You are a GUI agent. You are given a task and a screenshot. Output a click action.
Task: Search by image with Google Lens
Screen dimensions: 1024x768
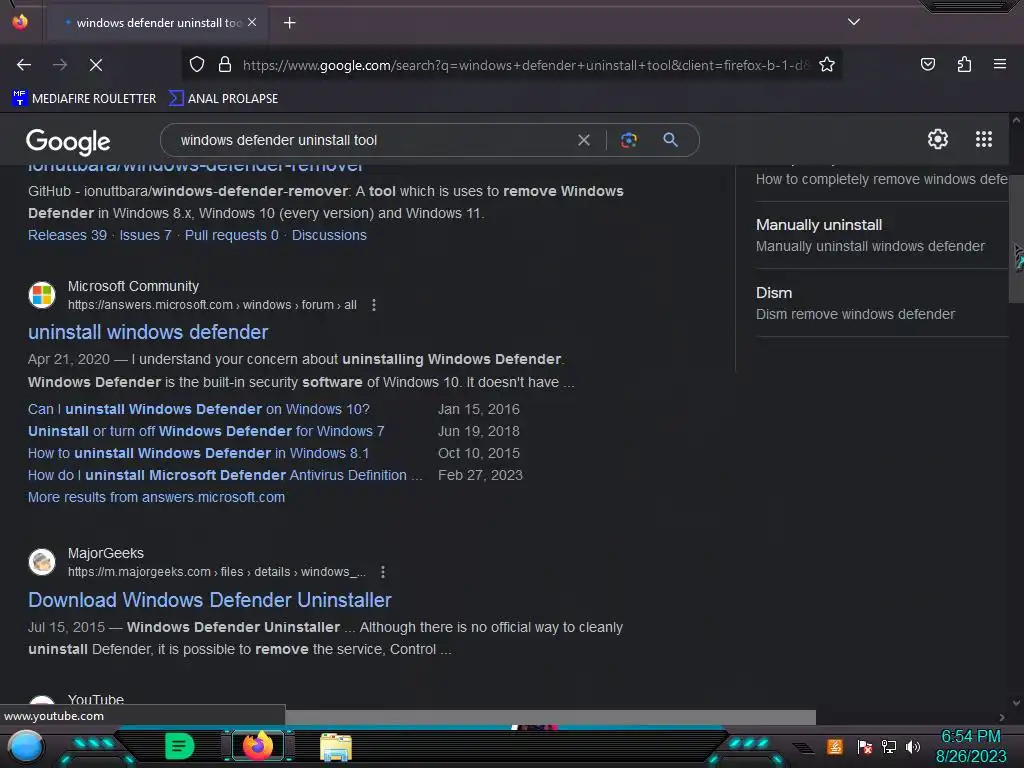tap(629, 140)
